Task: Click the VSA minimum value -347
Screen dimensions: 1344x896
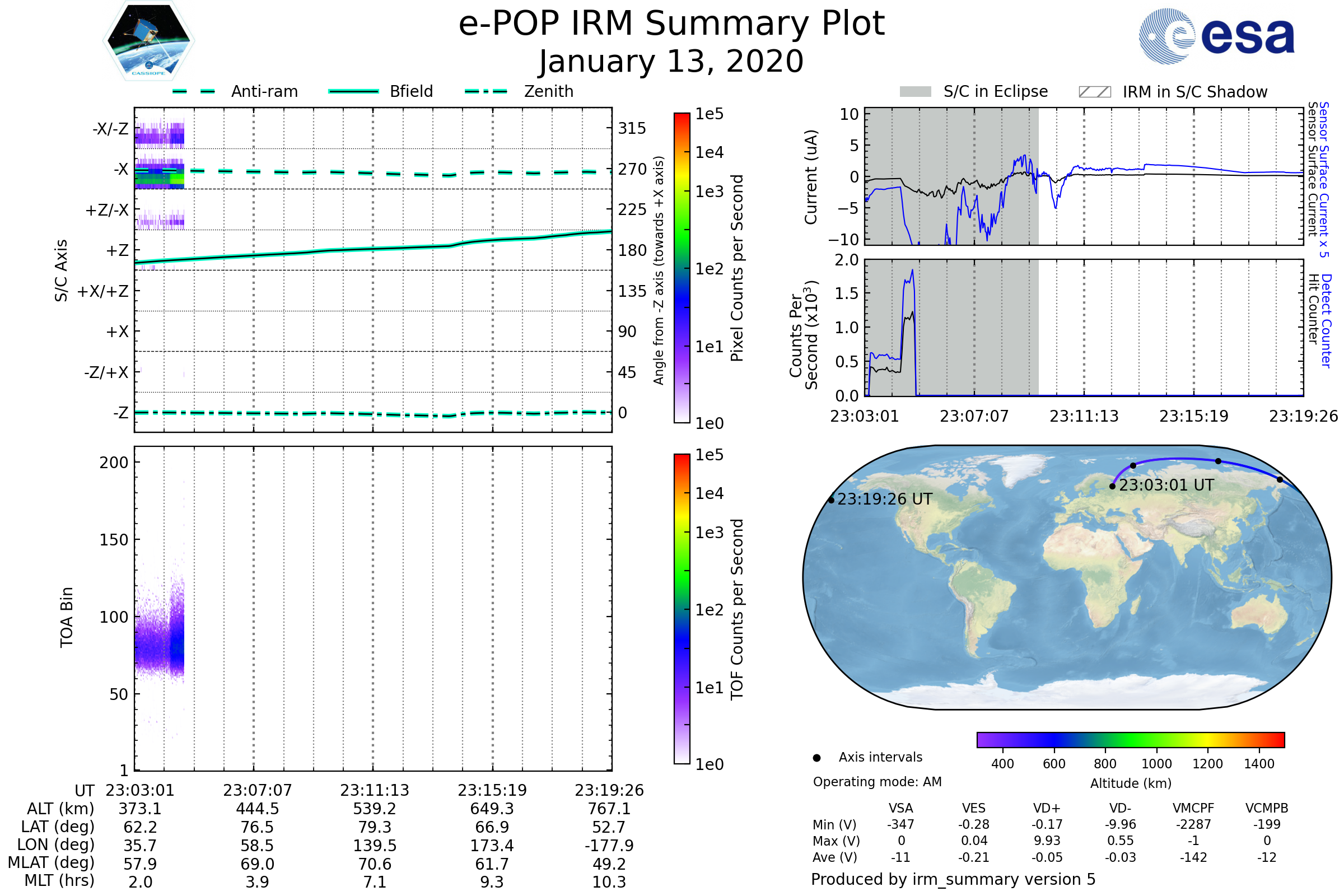Action: (x=900, y=824)
